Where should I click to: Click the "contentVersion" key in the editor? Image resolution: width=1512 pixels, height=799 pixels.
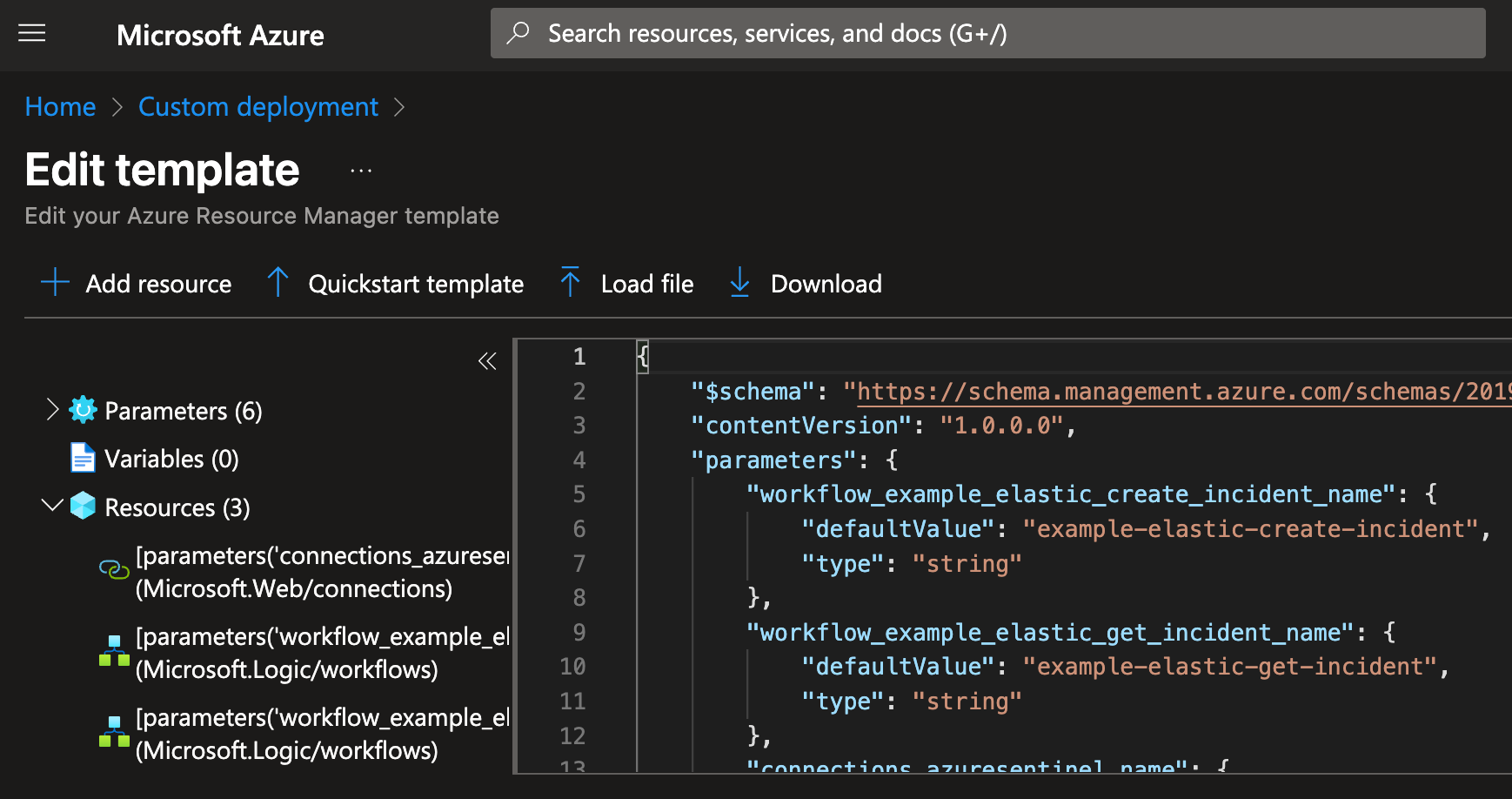coord(800,426)
